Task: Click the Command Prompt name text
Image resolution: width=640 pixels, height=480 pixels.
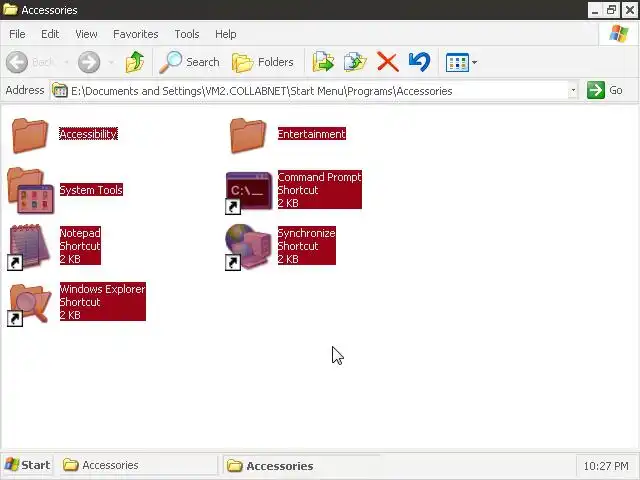Action: coord(320,177)
